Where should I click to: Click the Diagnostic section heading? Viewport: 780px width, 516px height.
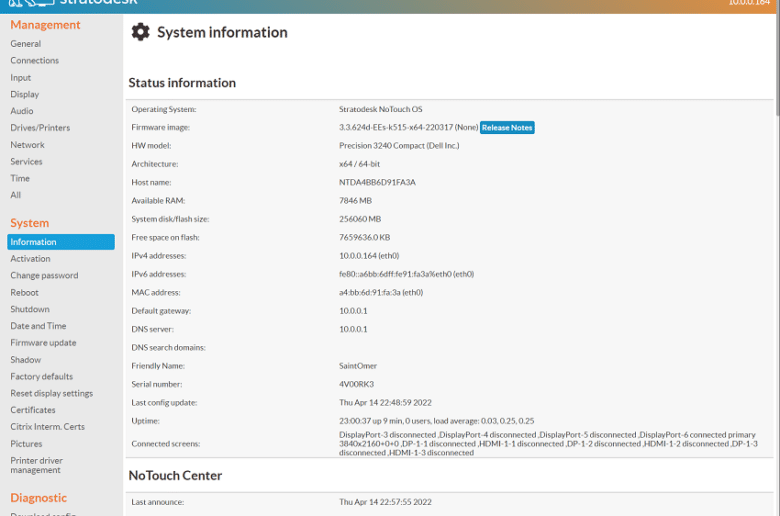click(38, 498)
